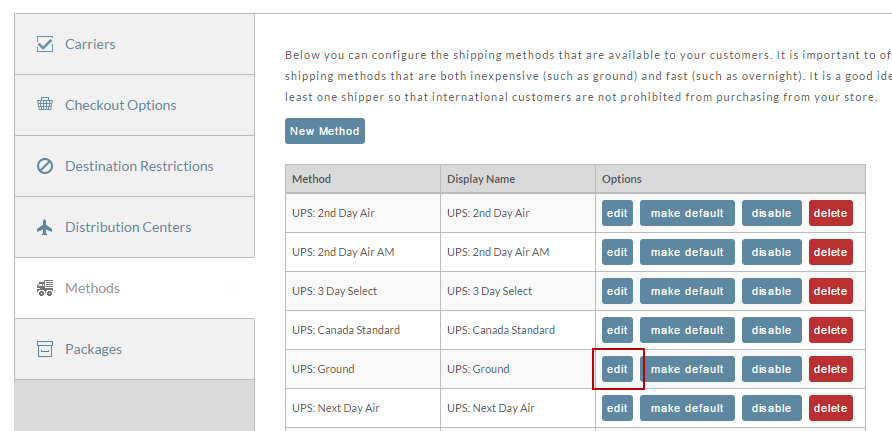Edit the UPS: Ground method
Image resolution: width=892 pixels, height=431 pixels.
[x=617, y=369]
